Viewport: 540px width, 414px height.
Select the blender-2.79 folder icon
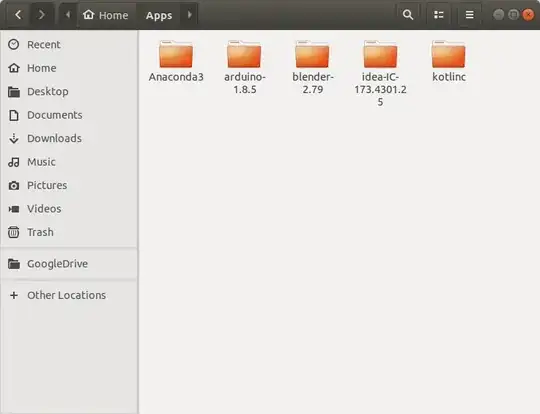coord(312,54)
